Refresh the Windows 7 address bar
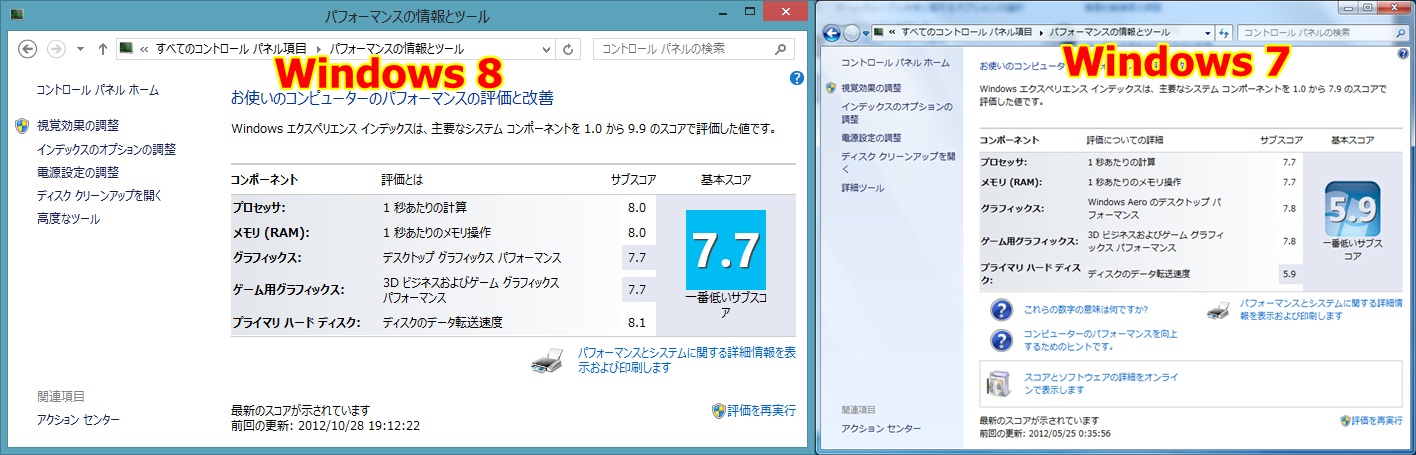1416x455 pixels. 1224,33
